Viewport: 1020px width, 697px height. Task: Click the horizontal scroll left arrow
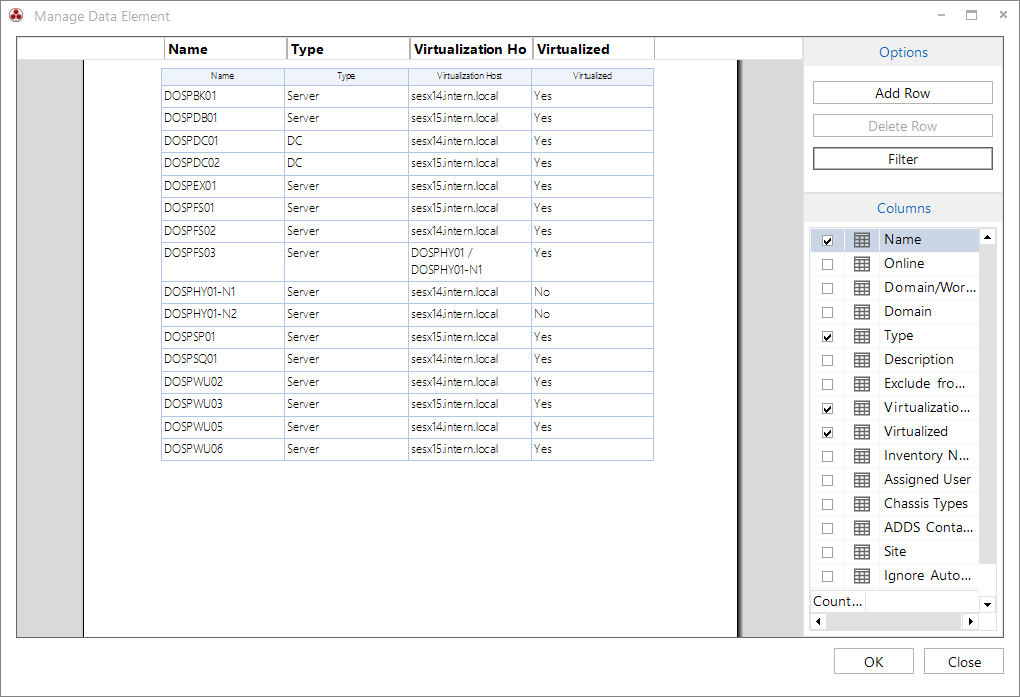pos(818,622)
